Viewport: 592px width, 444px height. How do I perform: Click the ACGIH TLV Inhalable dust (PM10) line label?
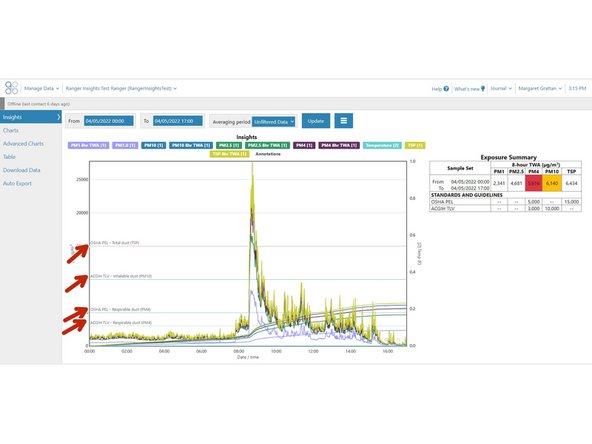[x=121, y=276]
